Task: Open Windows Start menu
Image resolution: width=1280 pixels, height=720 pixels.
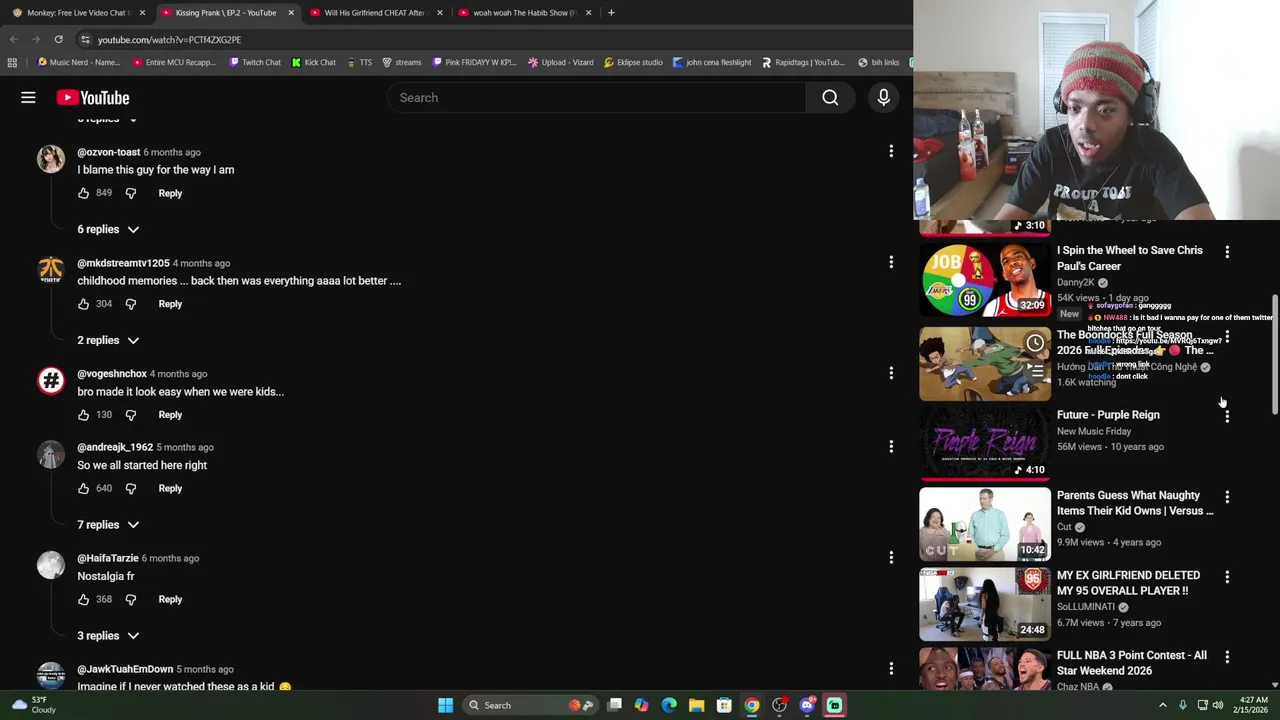Action: tap(445, 705)
